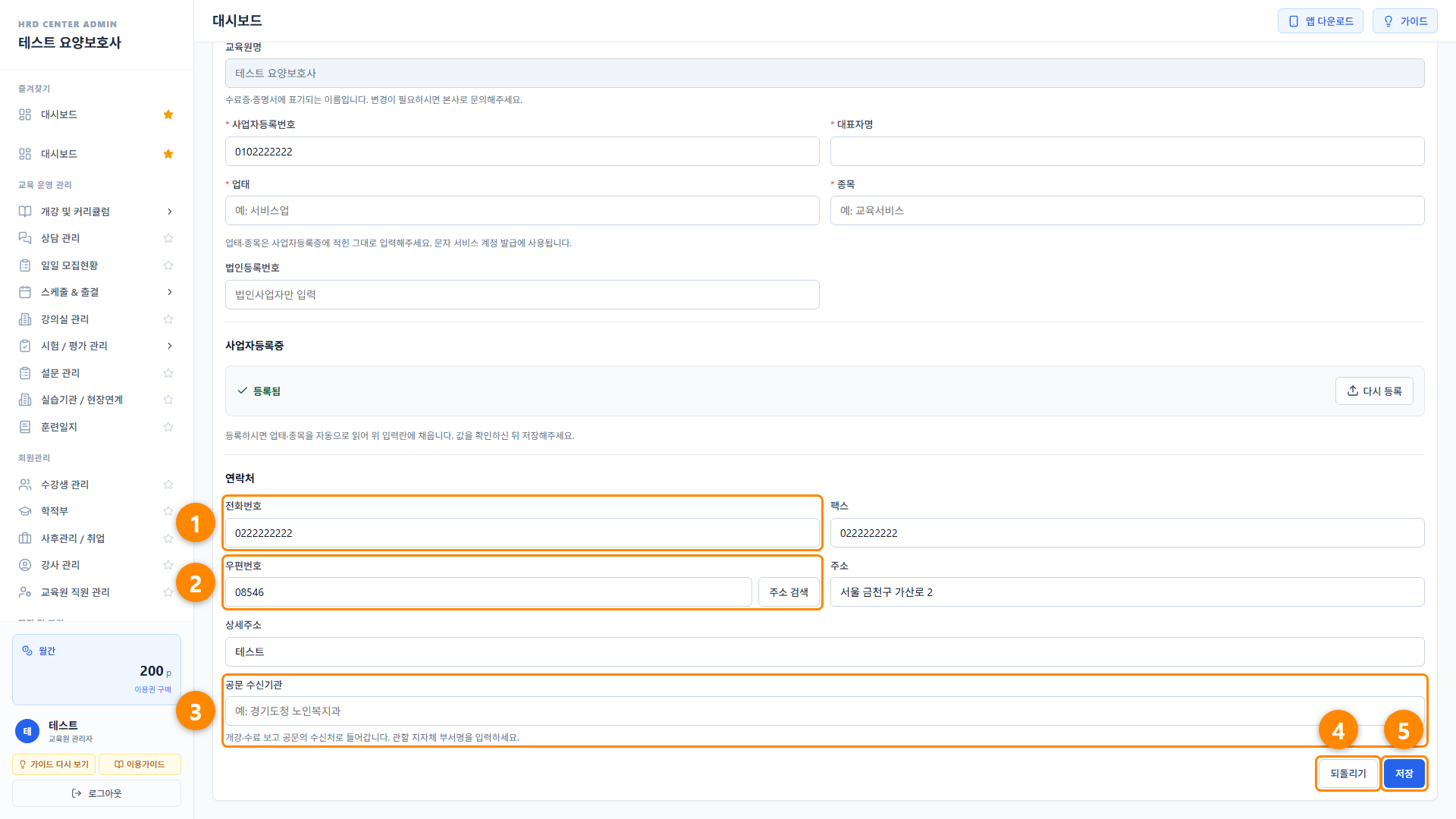Toggle favorite star for 상담 관리

click(x=168, y=238)
